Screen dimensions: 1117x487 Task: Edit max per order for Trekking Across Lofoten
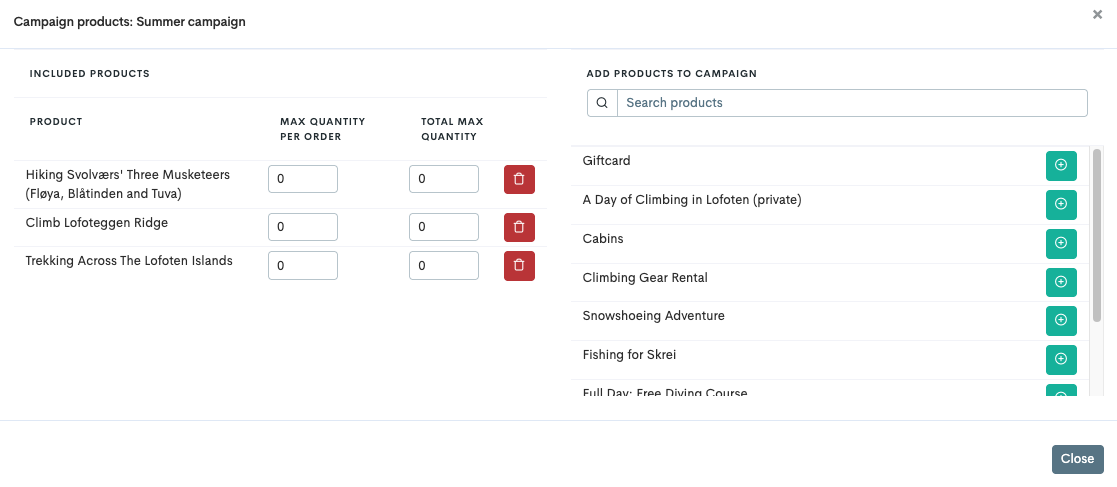(x=303, y=266)
